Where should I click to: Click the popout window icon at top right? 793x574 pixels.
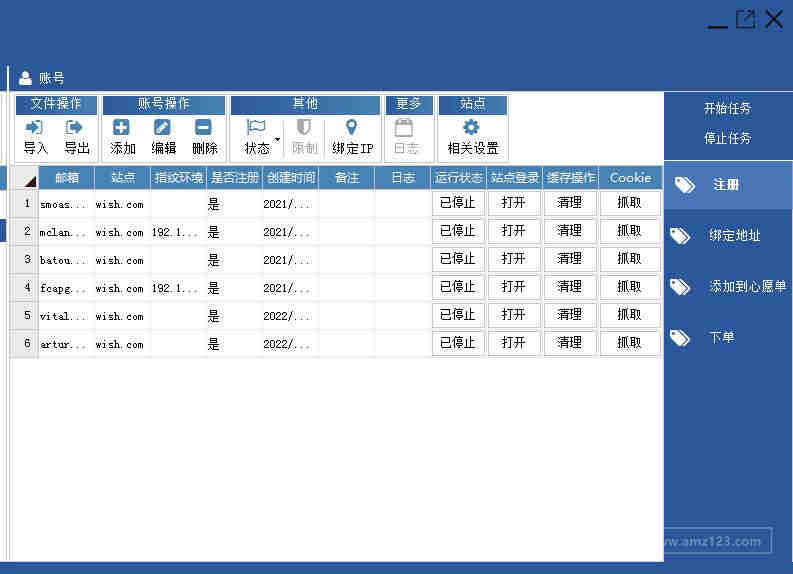[745, 19]
